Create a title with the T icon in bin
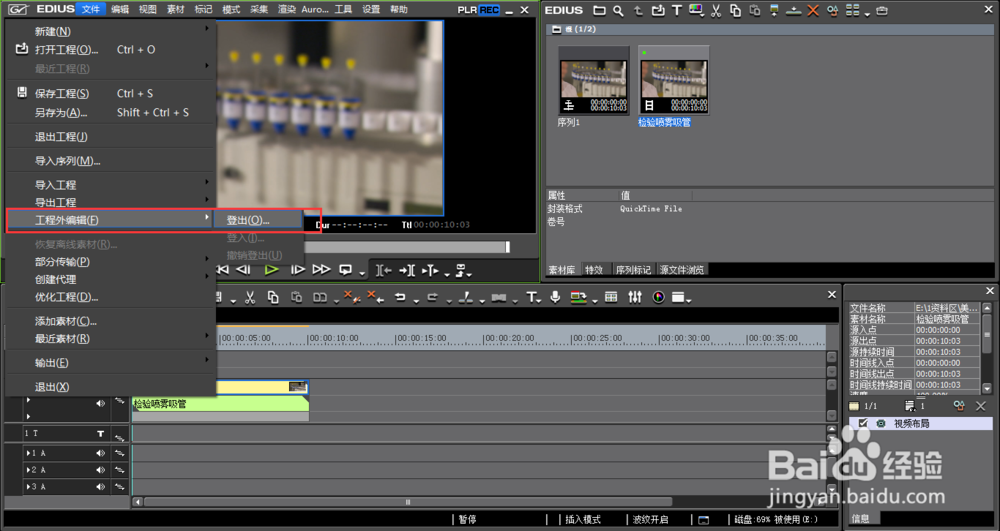 pyautogui.click(x=677, y=10)
